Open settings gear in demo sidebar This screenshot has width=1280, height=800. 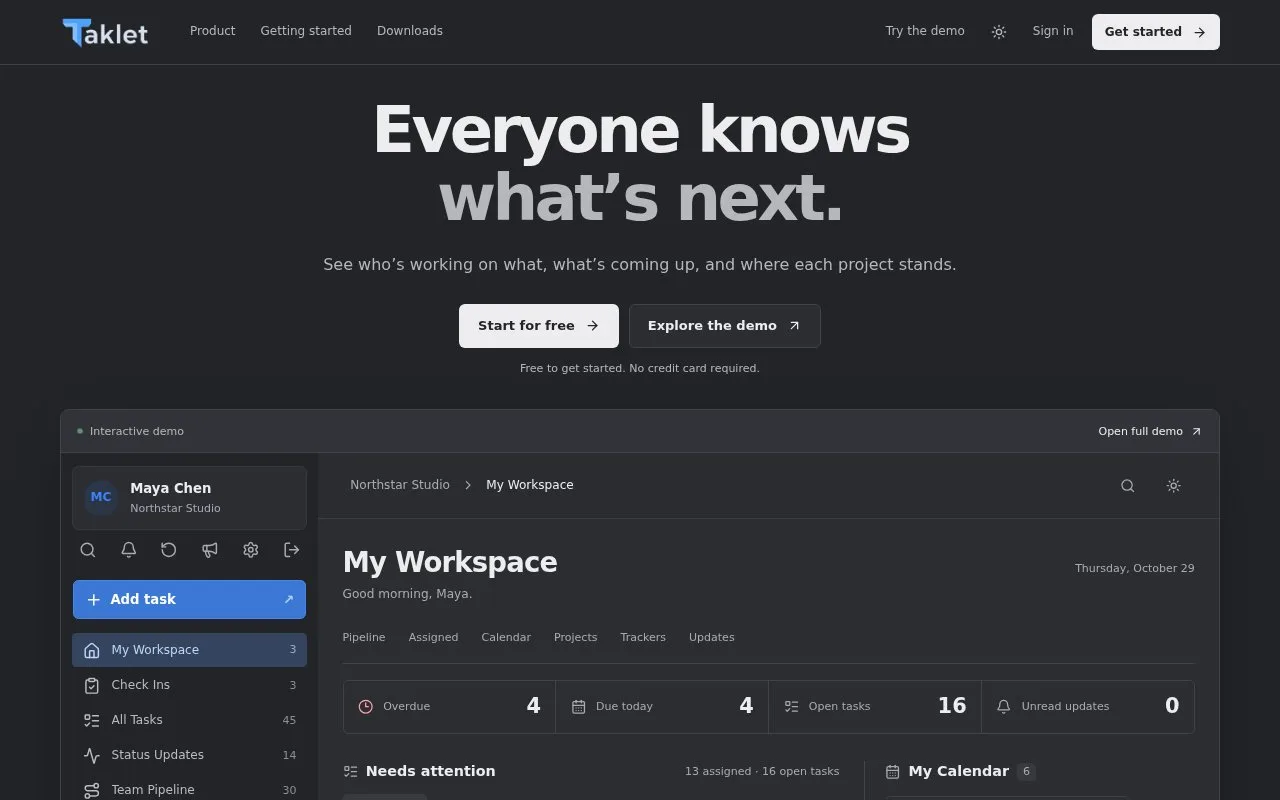pos(251,550)
